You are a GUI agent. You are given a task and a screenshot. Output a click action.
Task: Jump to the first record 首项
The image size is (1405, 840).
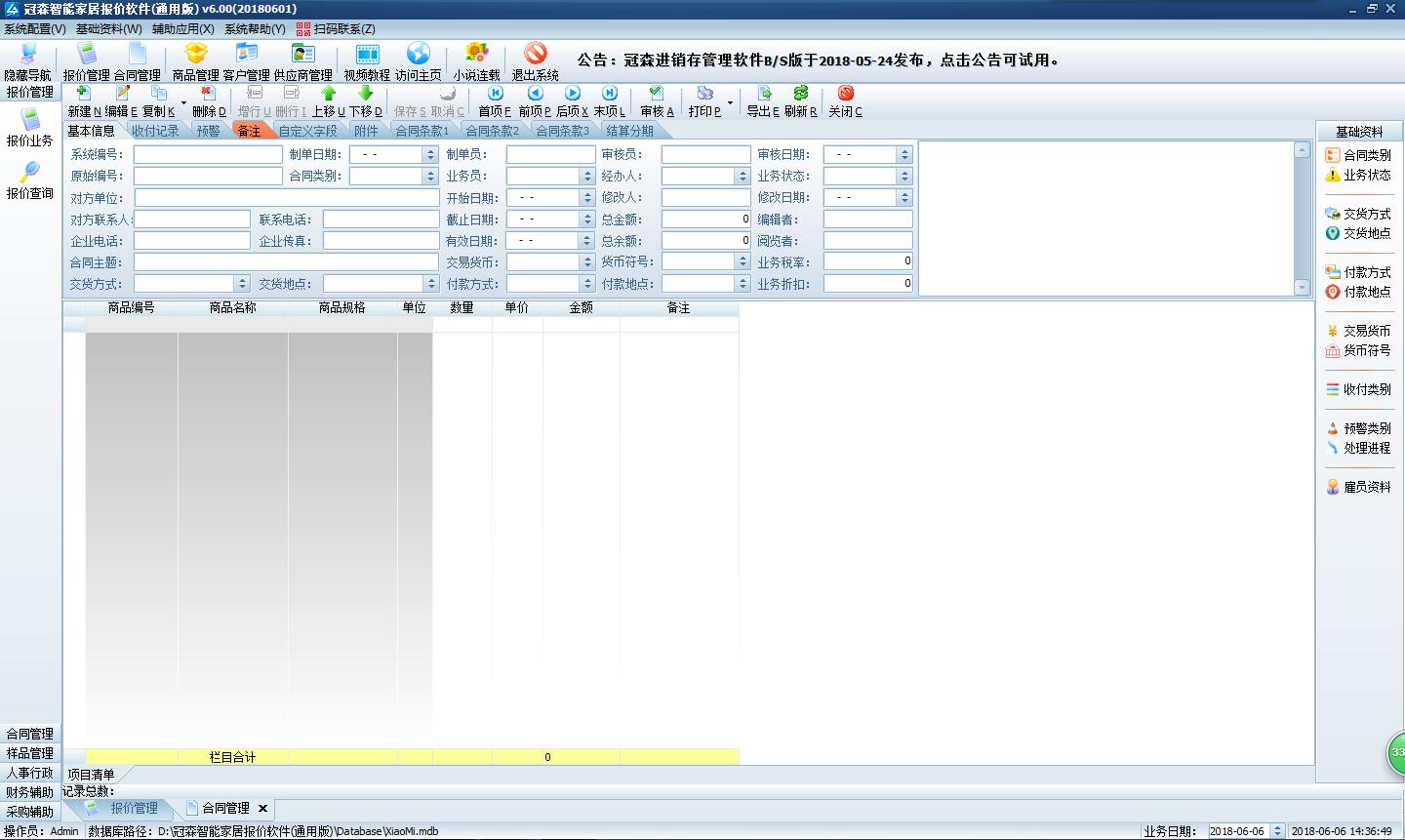click(x=495, y=101)
